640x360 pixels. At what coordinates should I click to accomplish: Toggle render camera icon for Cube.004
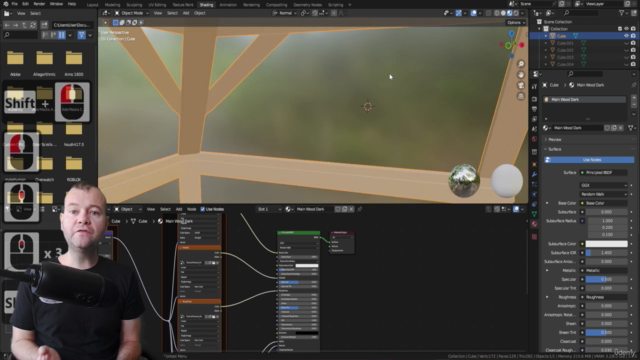click(633, 64)
